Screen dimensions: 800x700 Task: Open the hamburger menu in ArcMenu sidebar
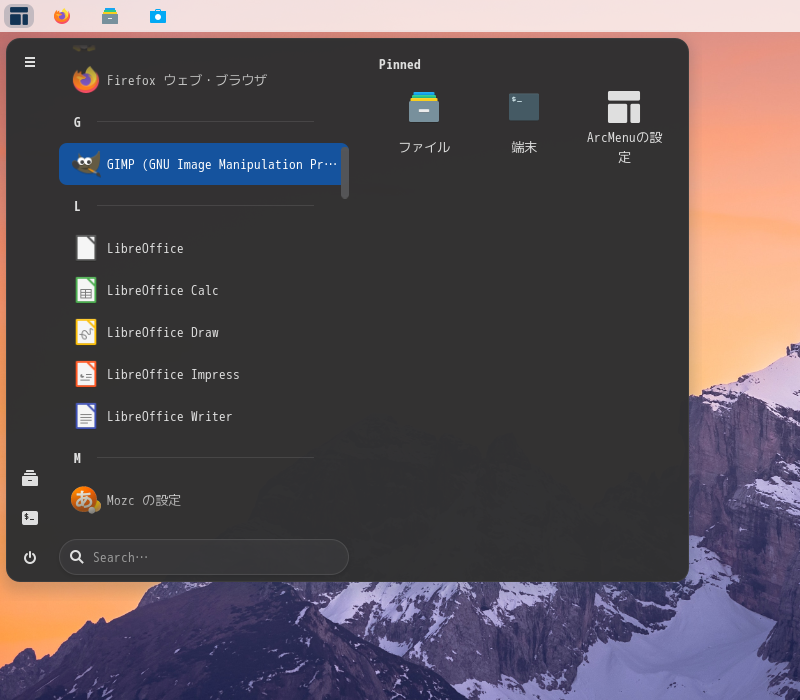(x=30, y=62)
